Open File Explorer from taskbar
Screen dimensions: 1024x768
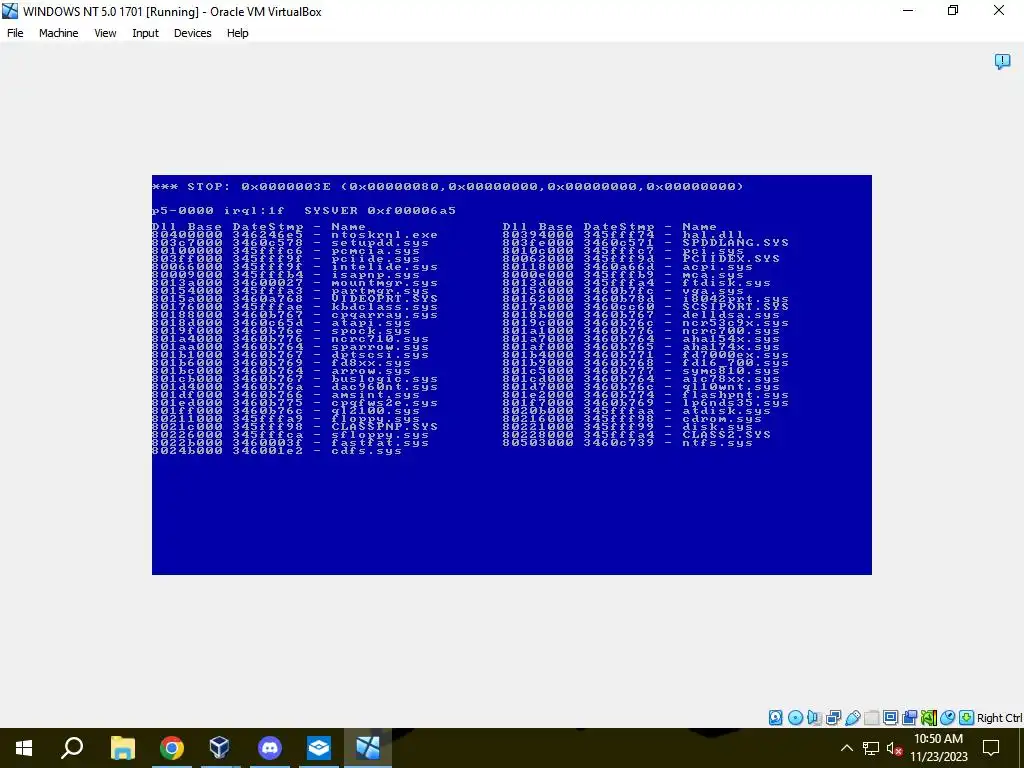[122, 748]
